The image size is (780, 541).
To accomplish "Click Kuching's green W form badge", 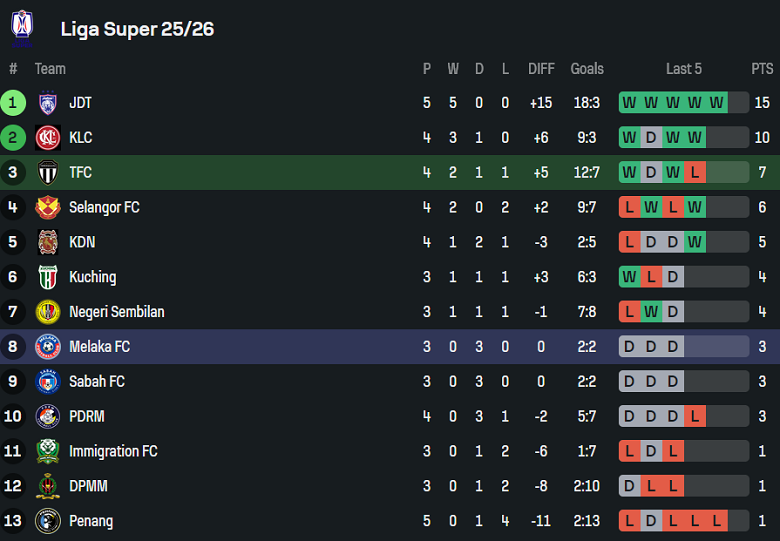I will 629,277.
